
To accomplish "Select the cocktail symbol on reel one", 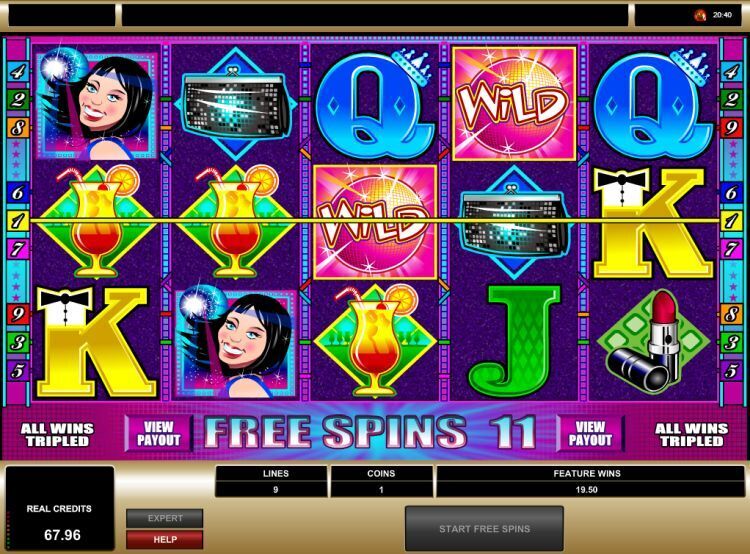I will pyautogui.click(x=96, y=222).
